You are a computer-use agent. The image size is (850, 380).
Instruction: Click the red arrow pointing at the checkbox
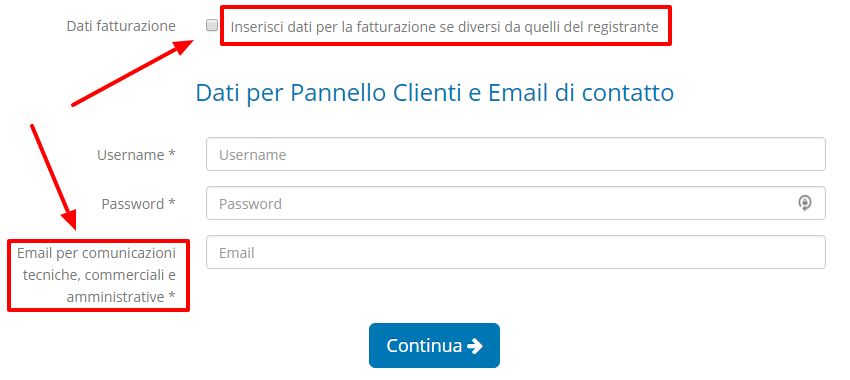pos(133,73)
